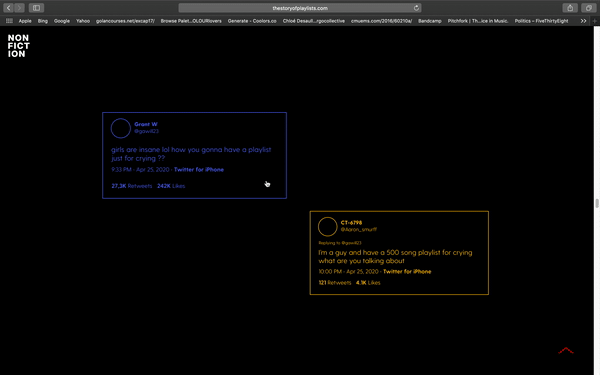Screen dimensions: 600x375
Task: Expand hidden bookmarks with double chevron
Action: [x=583, y=21]
